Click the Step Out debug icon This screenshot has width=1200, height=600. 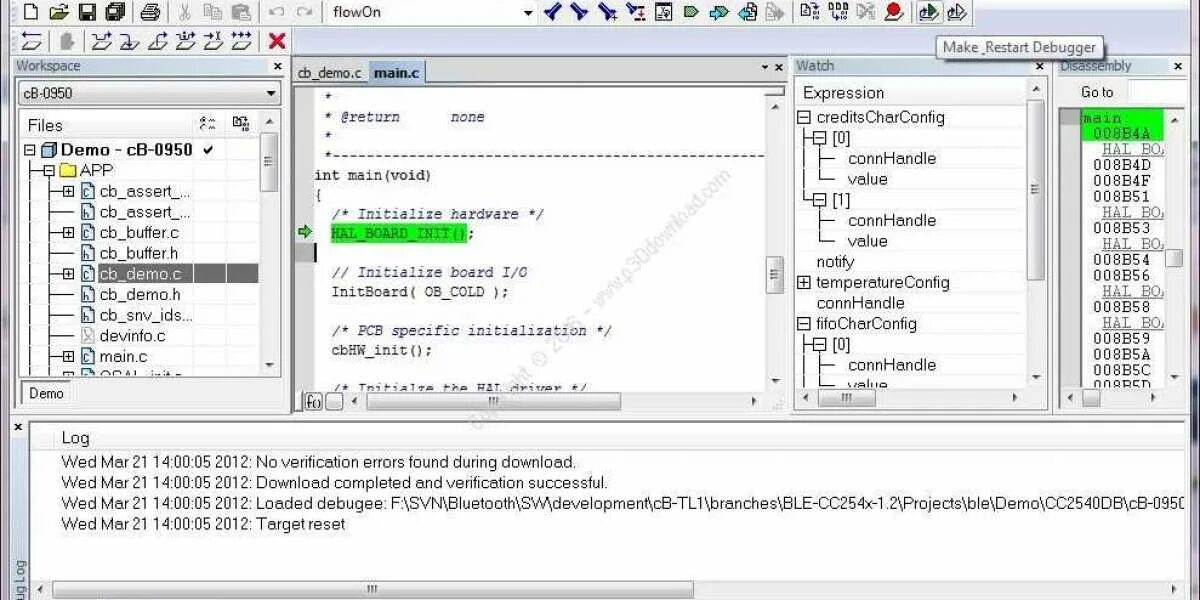157,41
